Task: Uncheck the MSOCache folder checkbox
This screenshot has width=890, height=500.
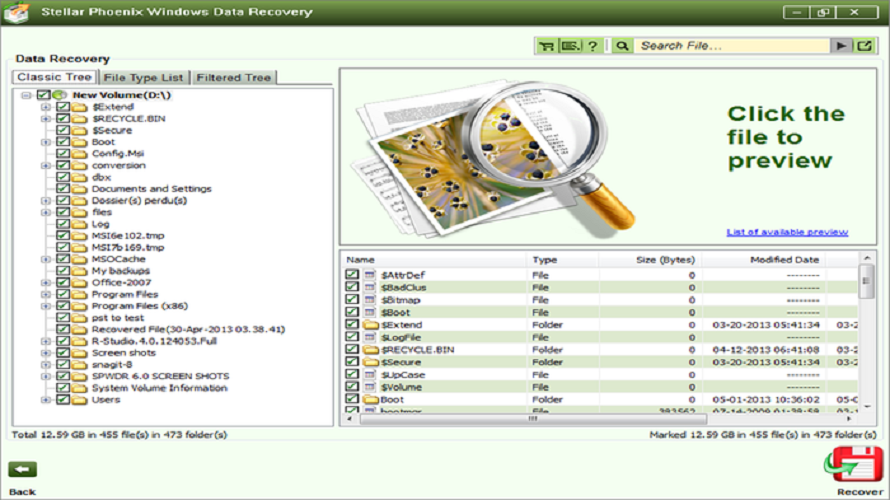Action: 63,259
